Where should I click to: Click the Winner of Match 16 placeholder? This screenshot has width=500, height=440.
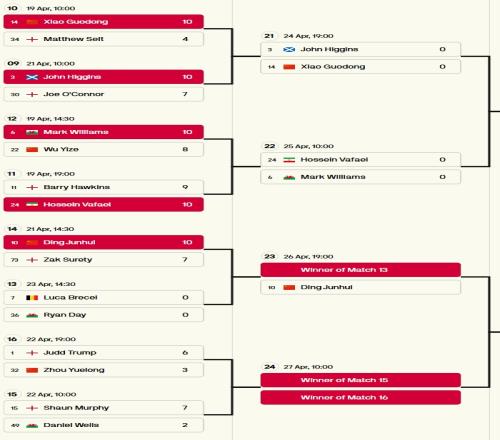click(x=361, y=398)
